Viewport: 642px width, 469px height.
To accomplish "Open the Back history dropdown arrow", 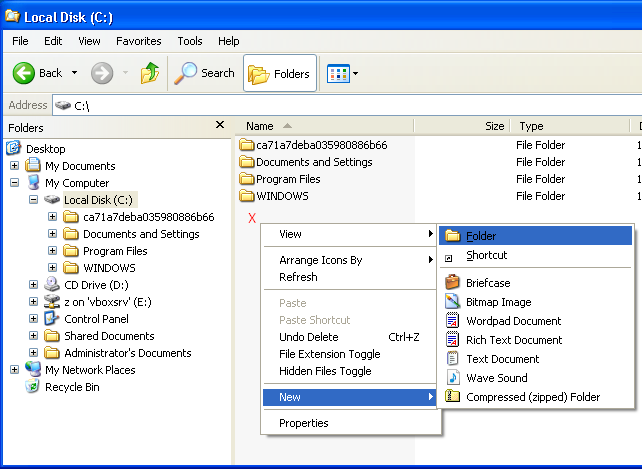I will point(75,73).
